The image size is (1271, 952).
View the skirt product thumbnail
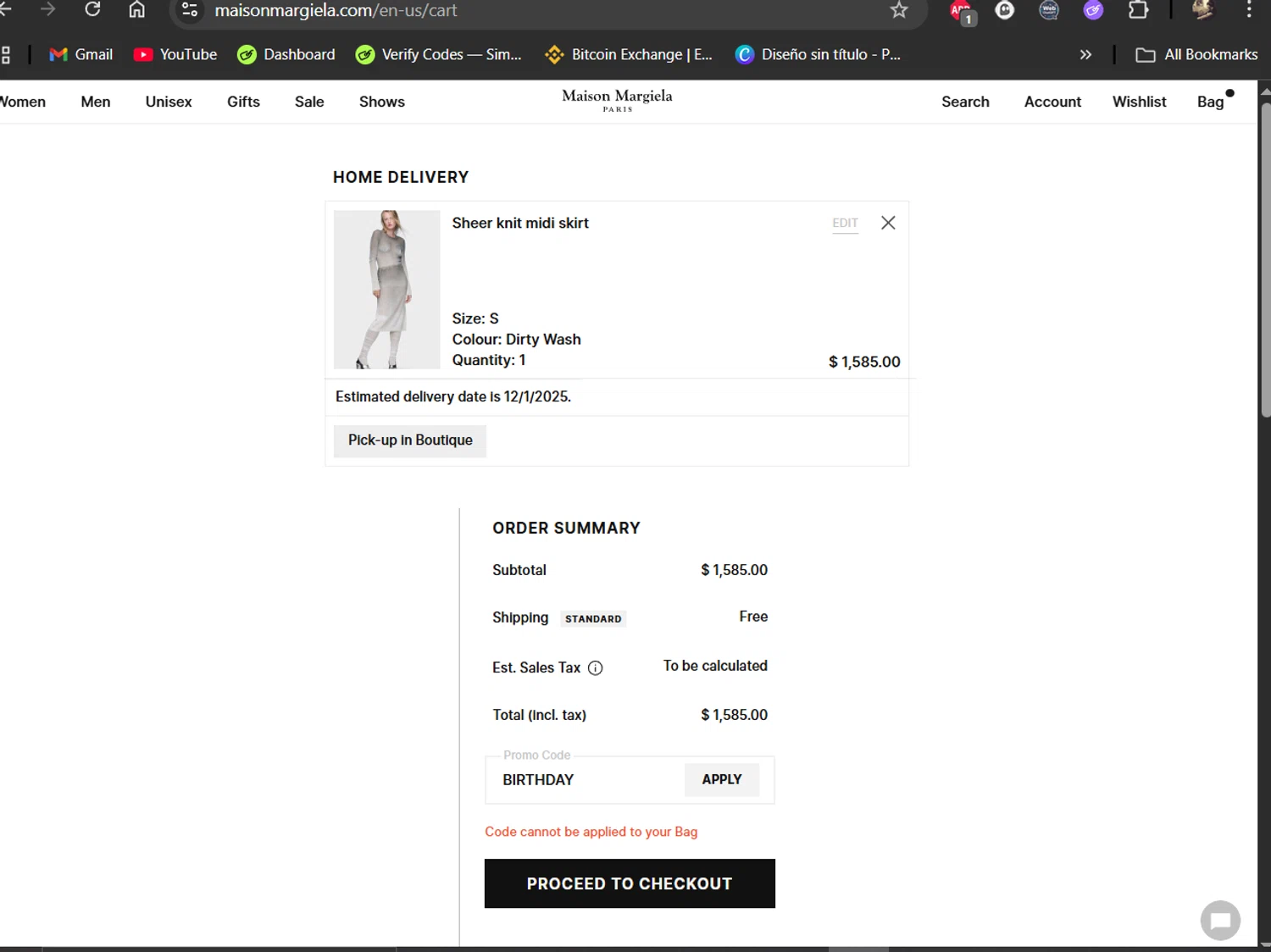point(386,290)
